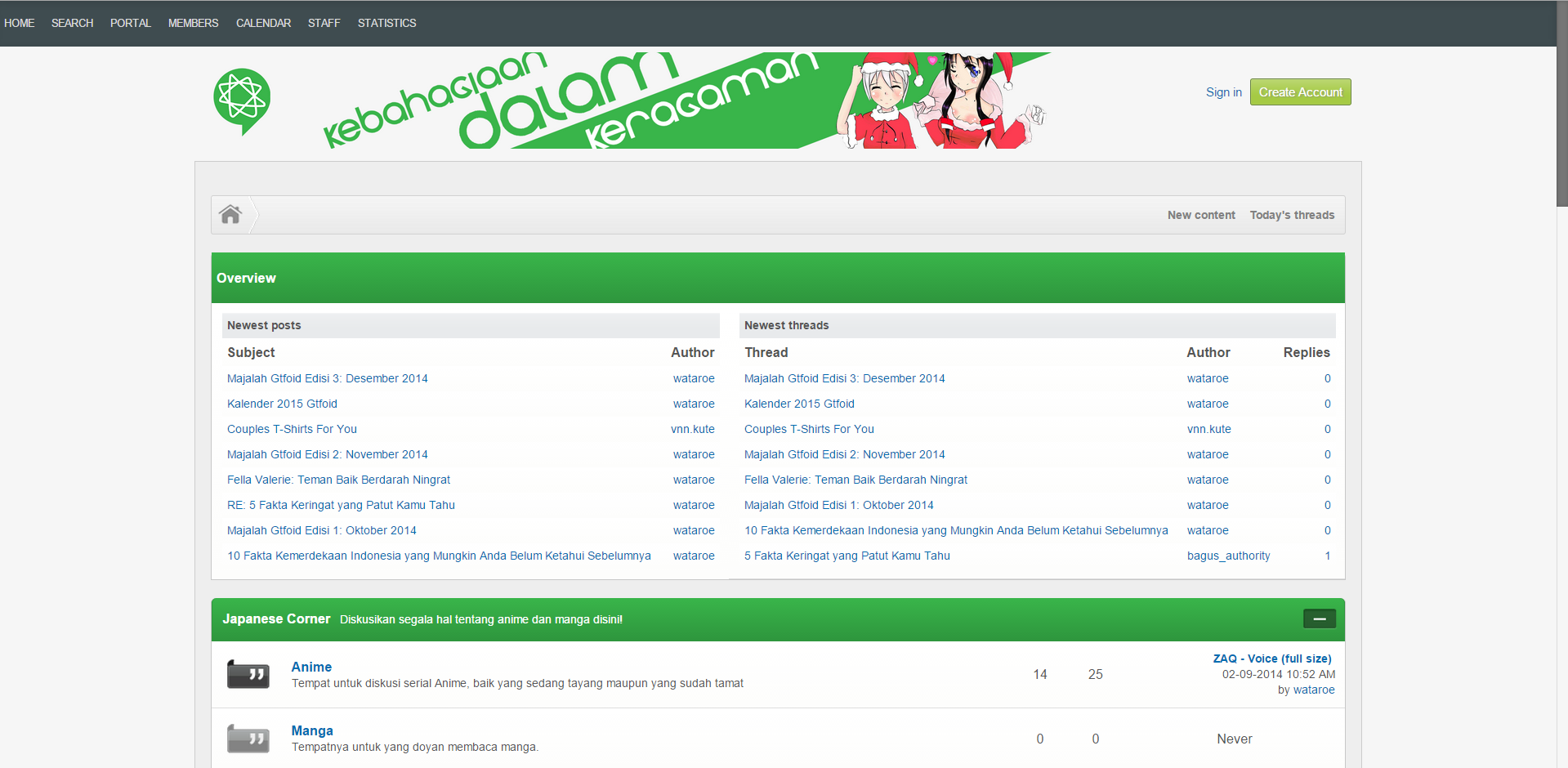The width and height of the screenshot is (1568, 768).
Task: Click the home breadcrumb icon
Action: [x=230, y=215]
